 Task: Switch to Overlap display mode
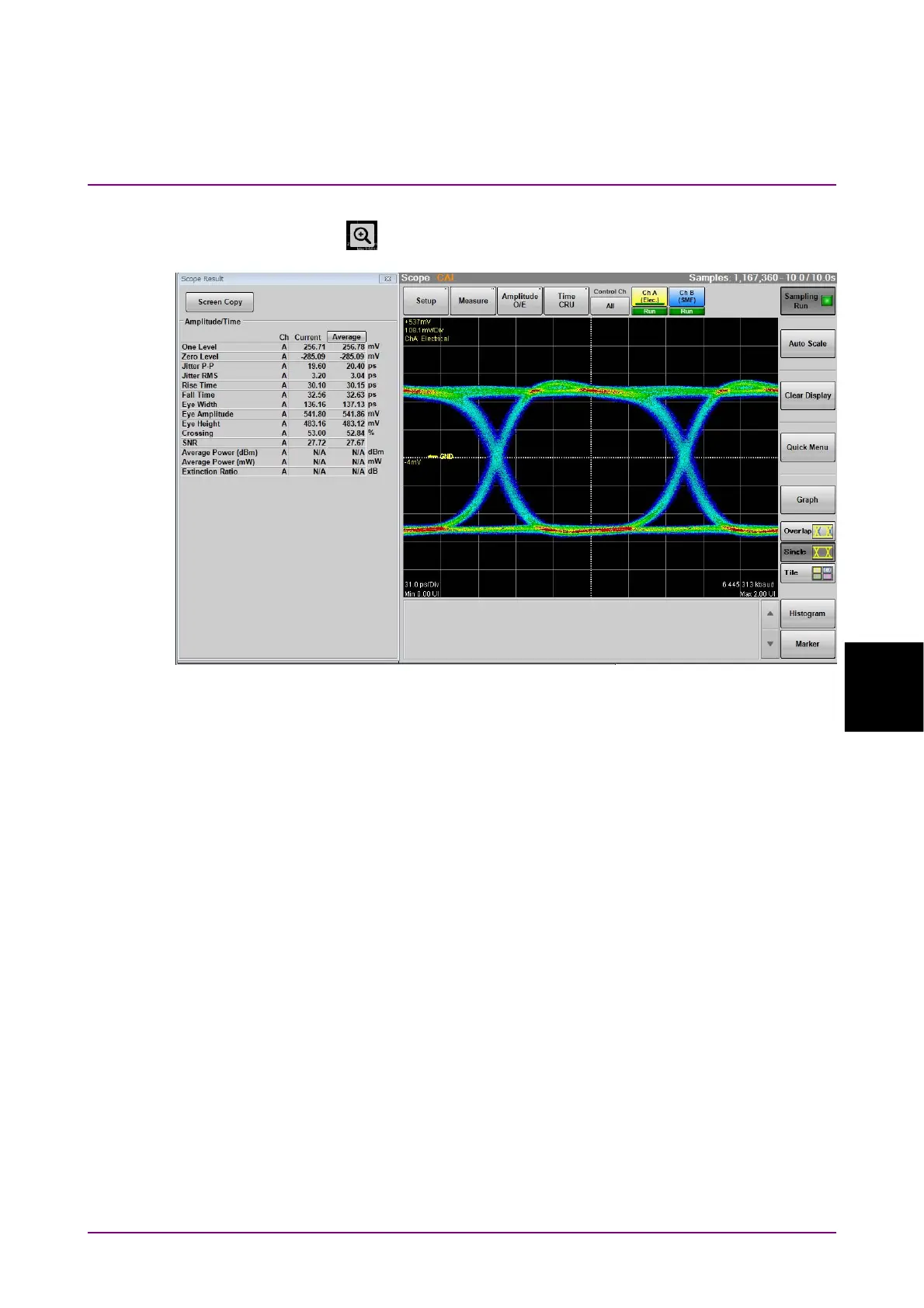click(808, 531)
